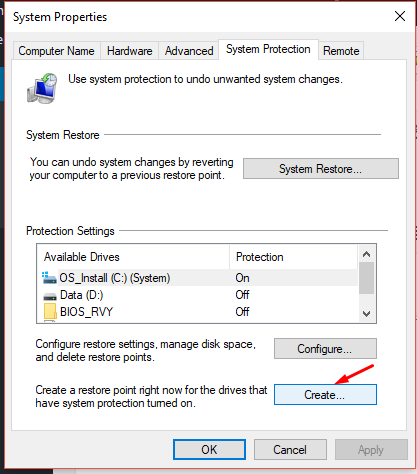Image resolution: width=417 pixels, height=474 pixels.
Task: Open Configure restore settings
Action: 325,349
